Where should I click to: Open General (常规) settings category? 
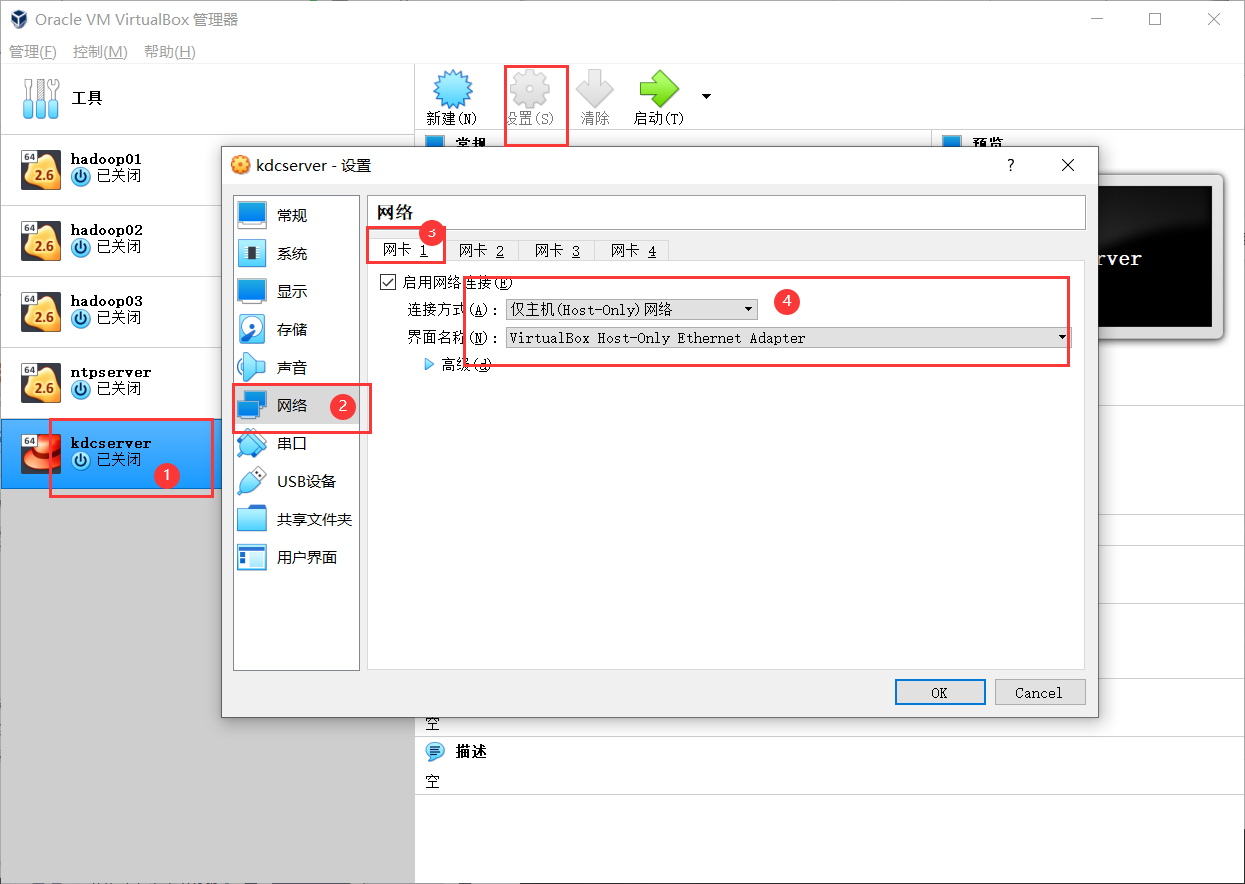(296, 215)
